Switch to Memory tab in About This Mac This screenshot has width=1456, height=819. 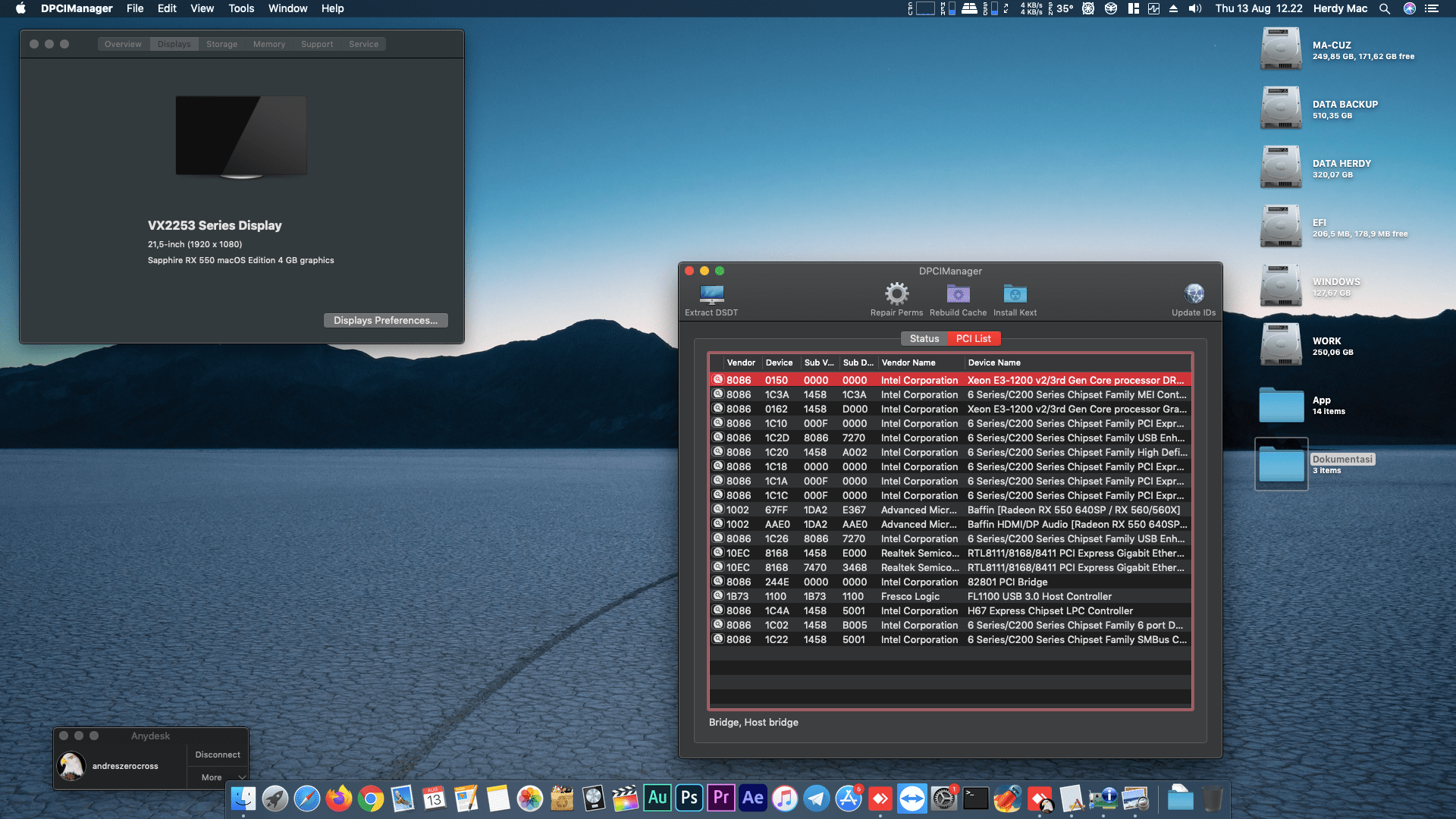(x=269, y=44)
